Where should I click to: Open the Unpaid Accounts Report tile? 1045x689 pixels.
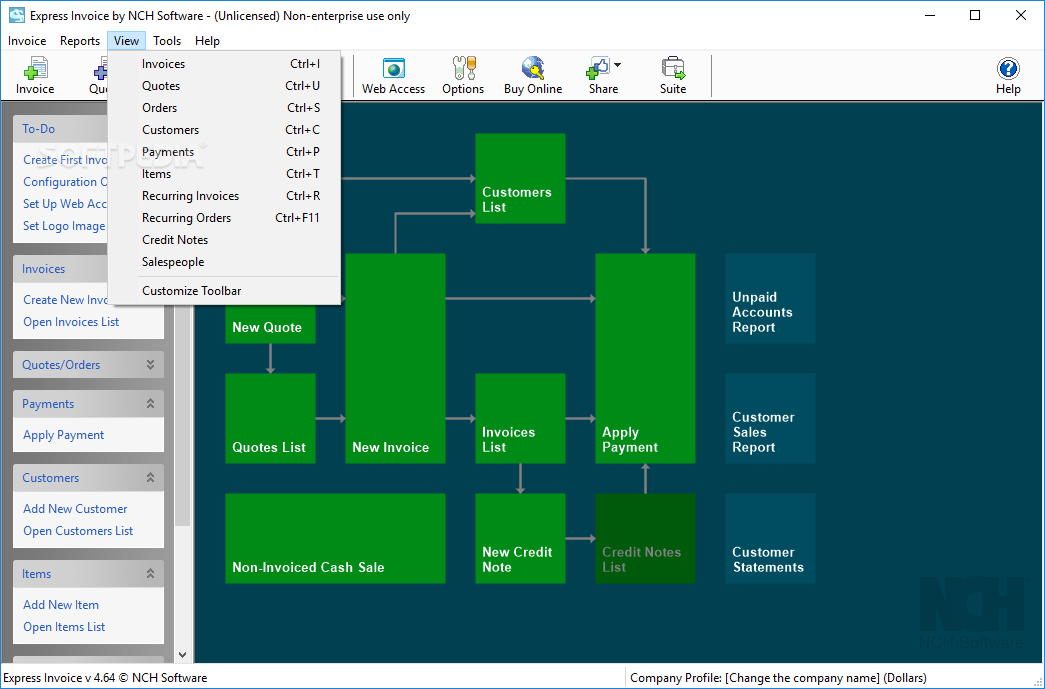point(770,299)
